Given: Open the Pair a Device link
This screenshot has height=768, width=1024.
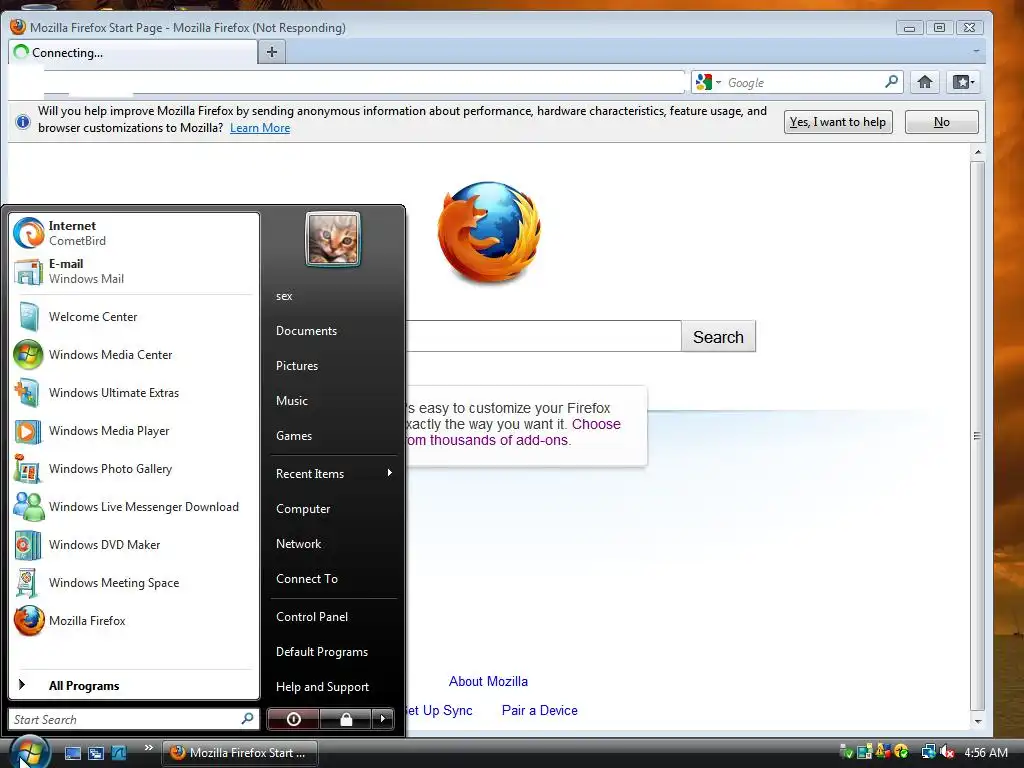Looking at the screenshot, I should [539, 711].
